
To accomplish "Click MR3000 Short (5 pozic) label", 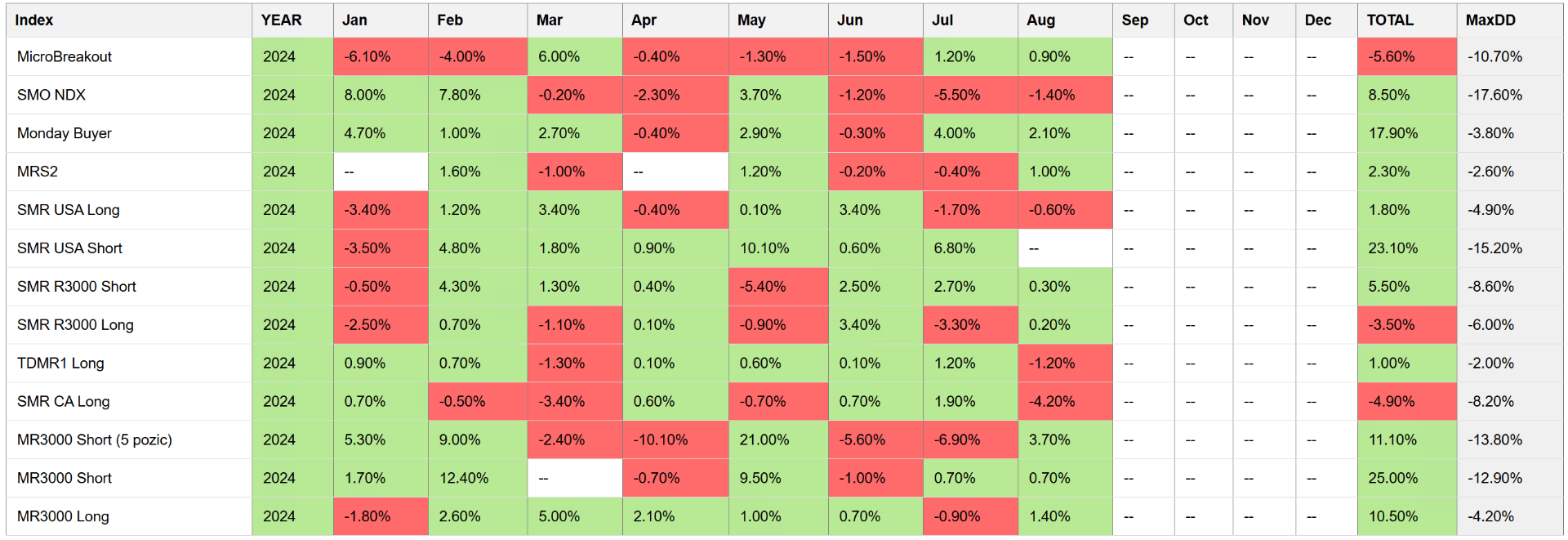I will point(95,440).
